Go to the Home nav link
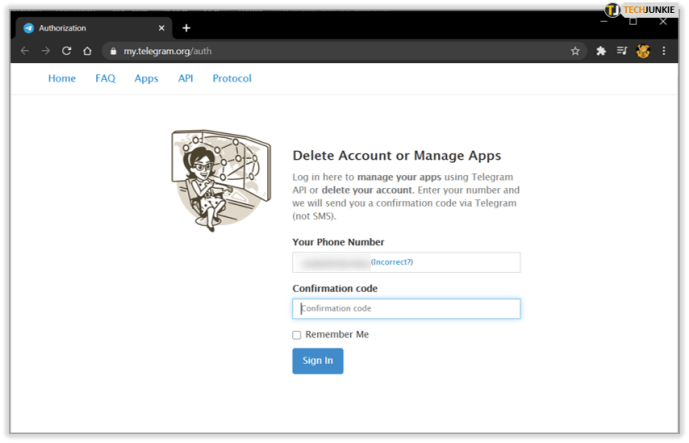This screenshot has height=443, width=689. [62, 79]
